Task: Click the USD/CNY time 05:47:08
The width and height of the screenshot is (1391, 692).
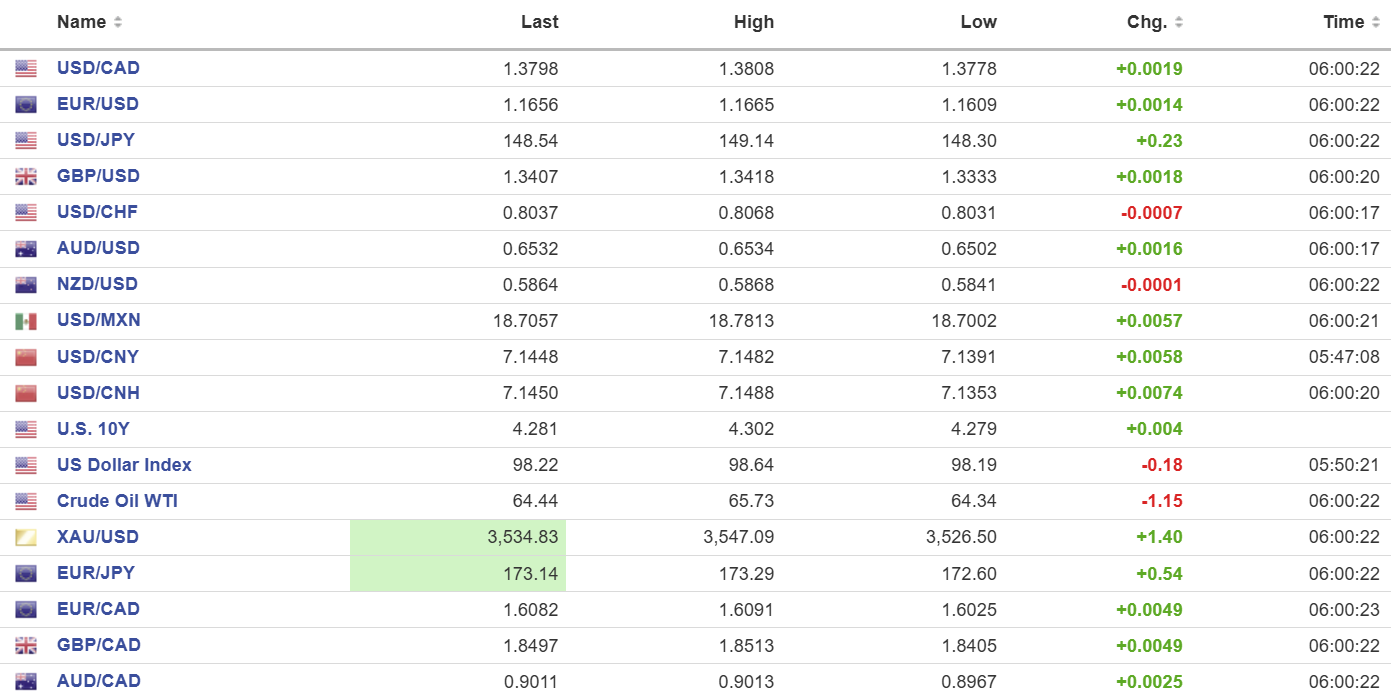Action: coord(1344,357)
